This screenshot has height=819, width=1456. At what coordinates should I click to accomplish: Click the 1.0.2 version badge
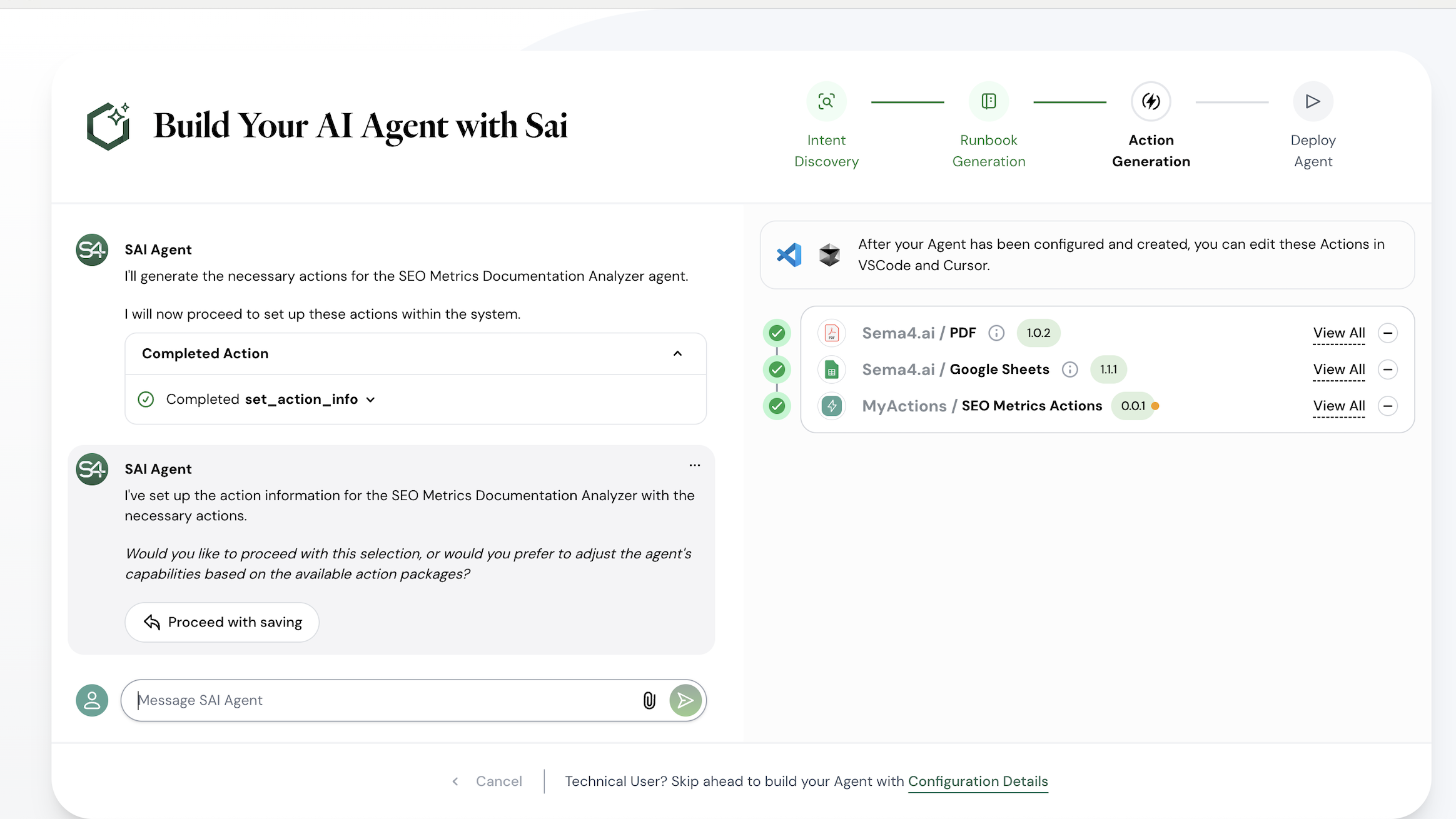coord(1038,333)
